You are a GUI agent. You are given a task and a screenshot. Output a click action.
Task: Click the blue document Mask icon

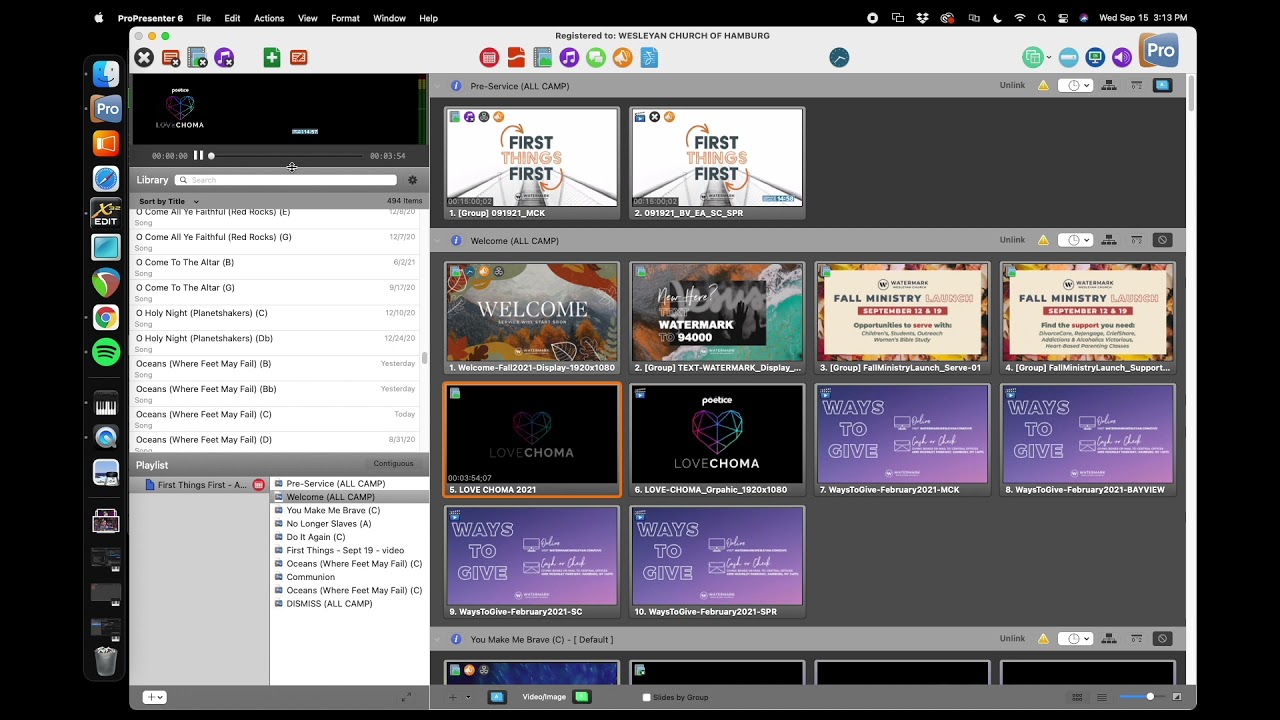(x=649, y=57)
